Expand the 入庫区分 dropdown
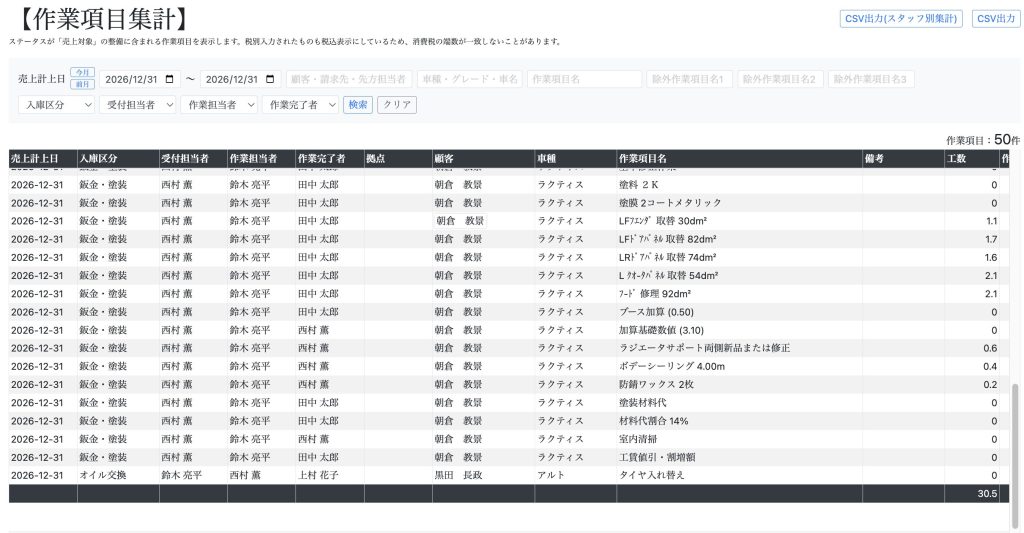This screenshot has height=533, width=1024. coord(57,104)
